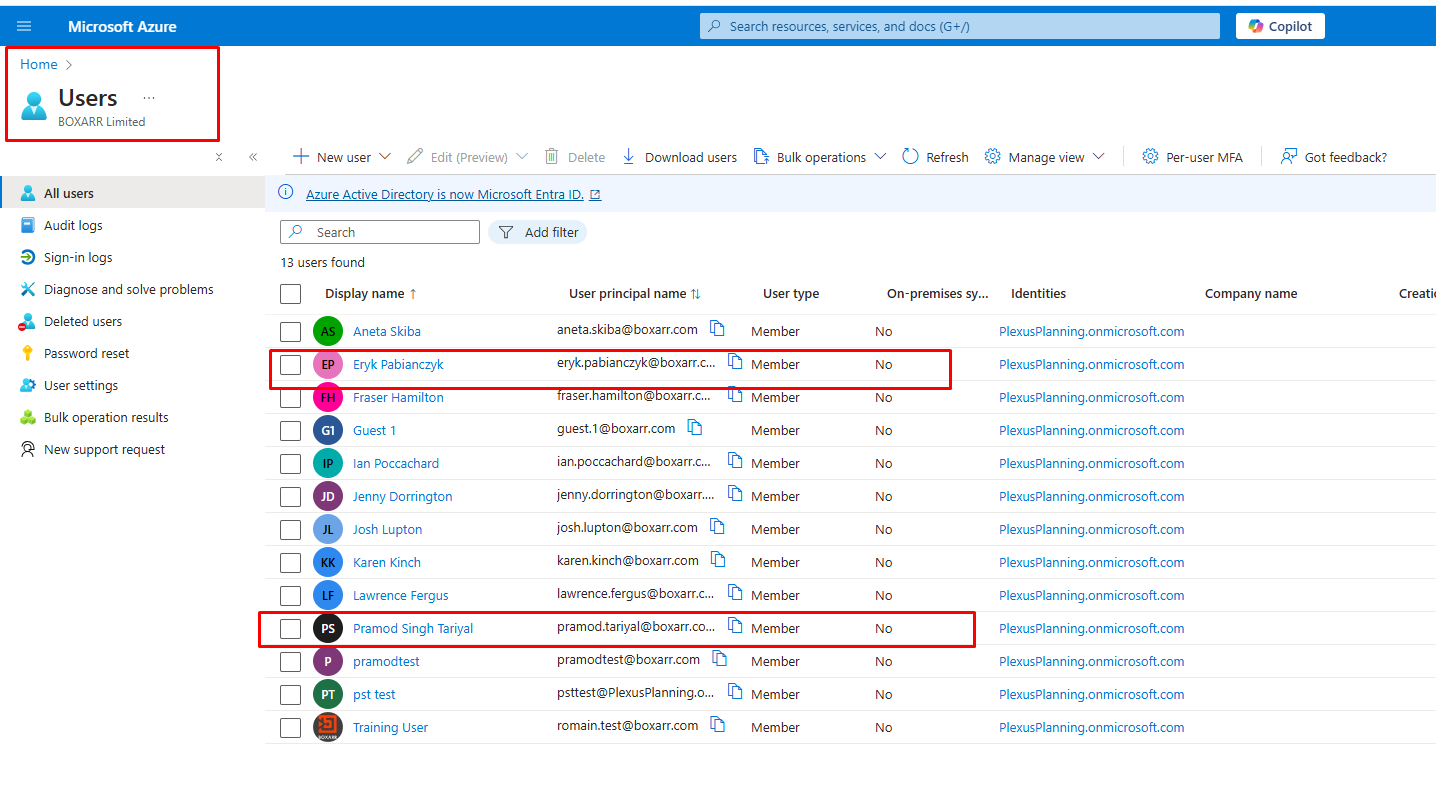Image resolution: width=1436 pixels, height=790 pixels.
Task: Select the Ian Poccachard row checkbox
Action: 290,463
